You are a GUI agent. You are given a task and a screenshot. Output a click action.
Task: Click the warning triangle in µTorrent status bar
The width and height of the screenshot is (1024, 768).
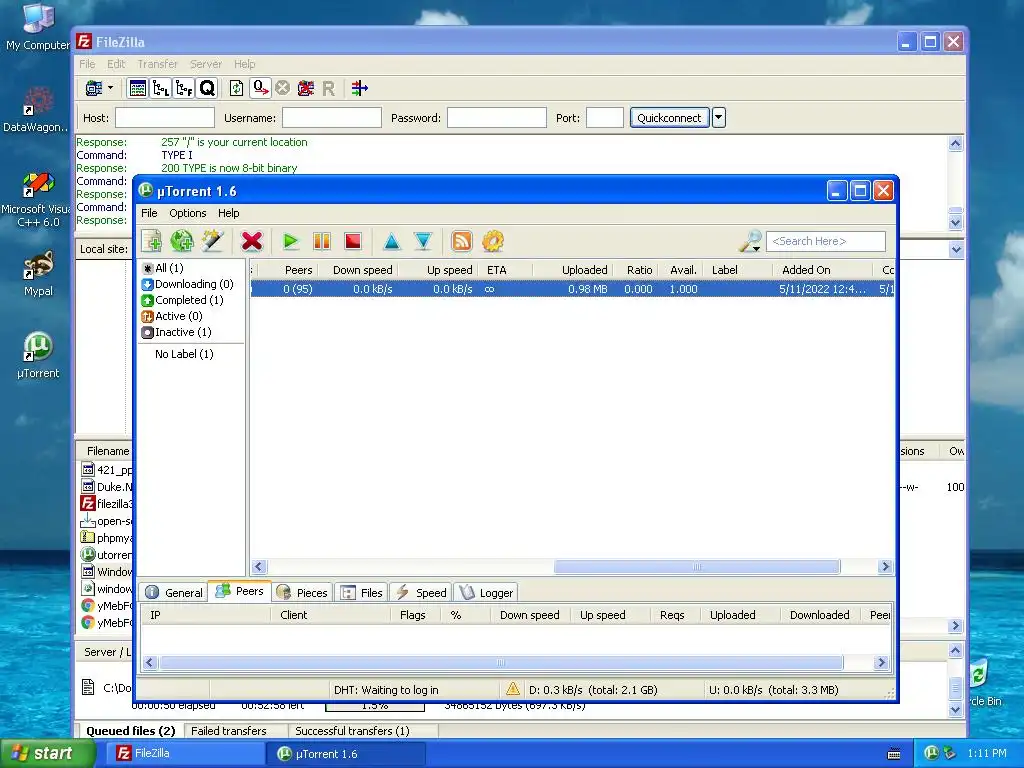pos(513,689)
